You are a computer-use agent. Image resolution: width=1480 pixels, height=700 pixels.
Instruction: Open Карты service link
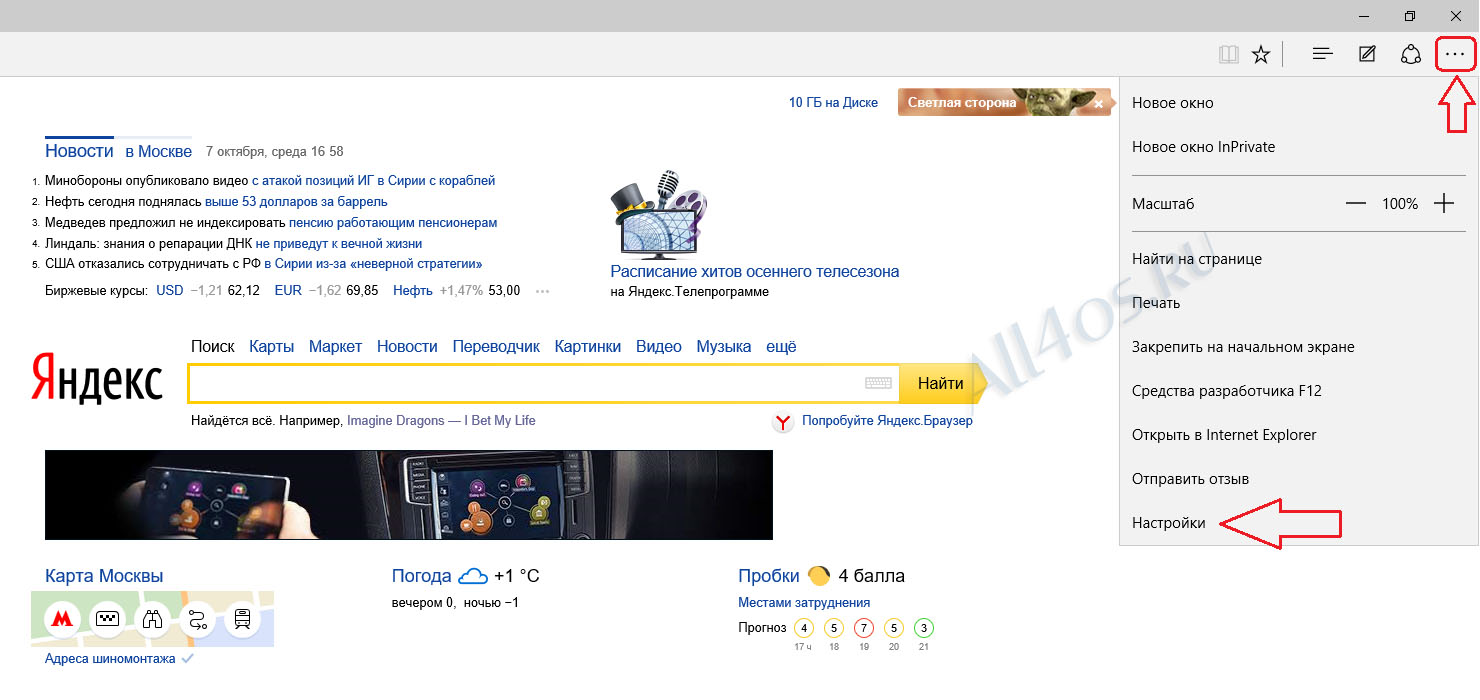point(272,347)
